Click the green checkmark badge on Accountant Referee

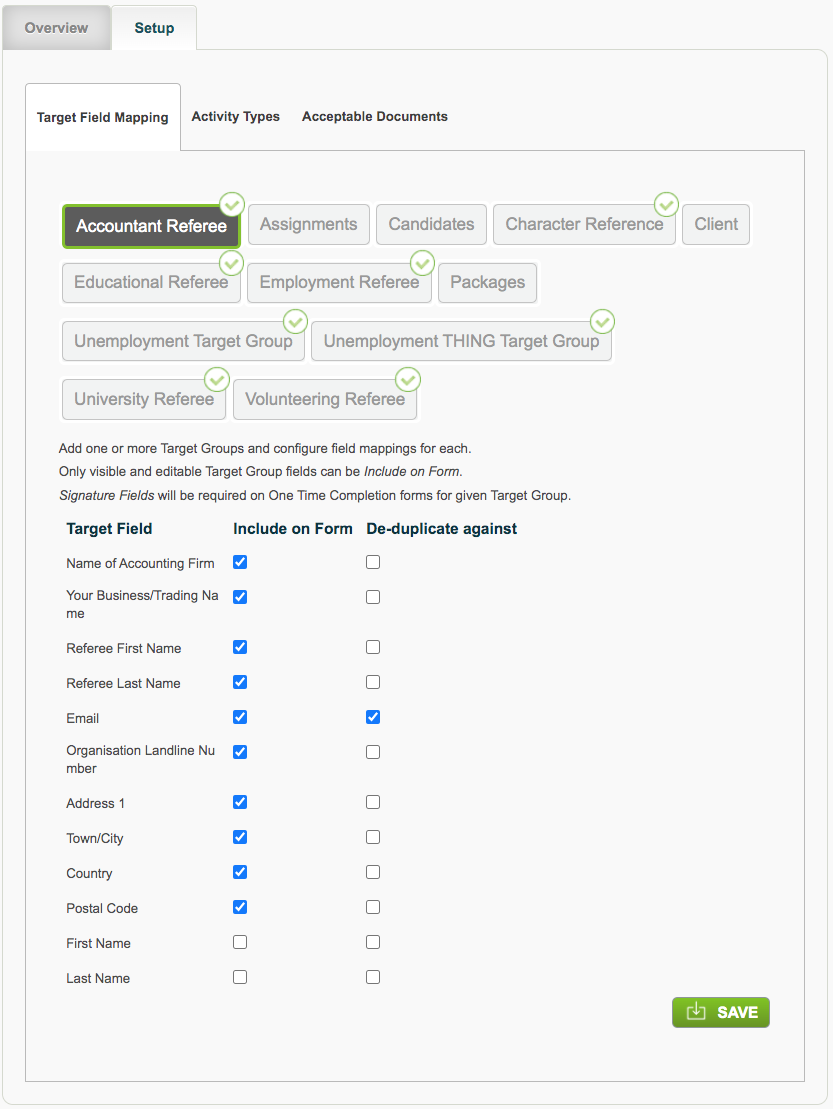232,204
